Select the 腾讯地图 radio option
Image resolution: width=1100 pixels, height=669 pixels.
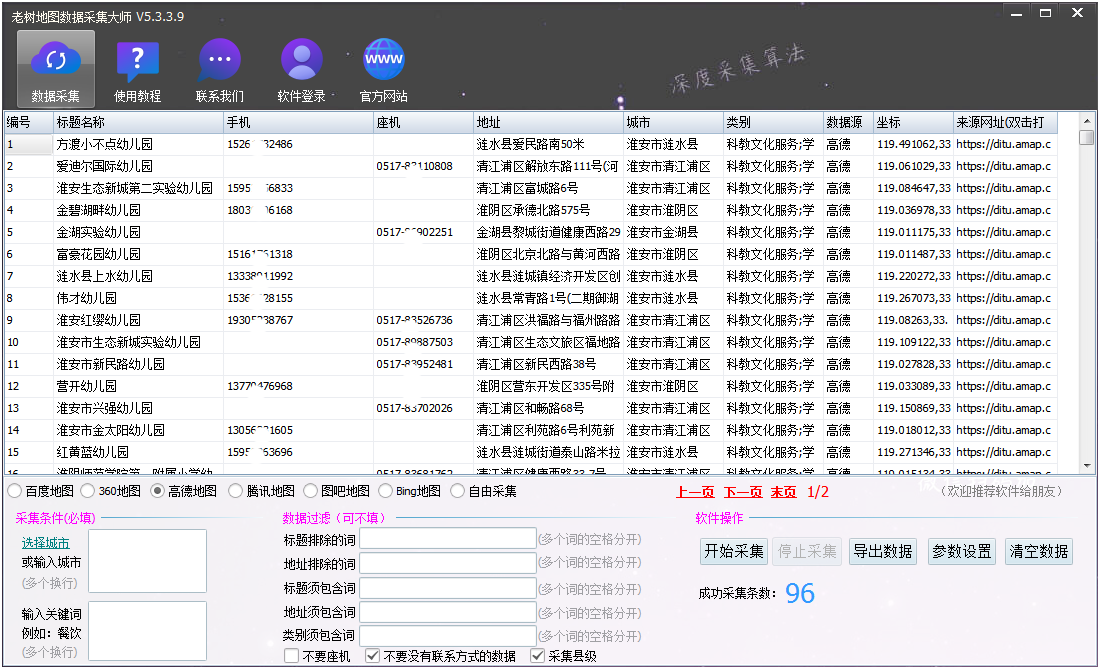pos(236,491)
